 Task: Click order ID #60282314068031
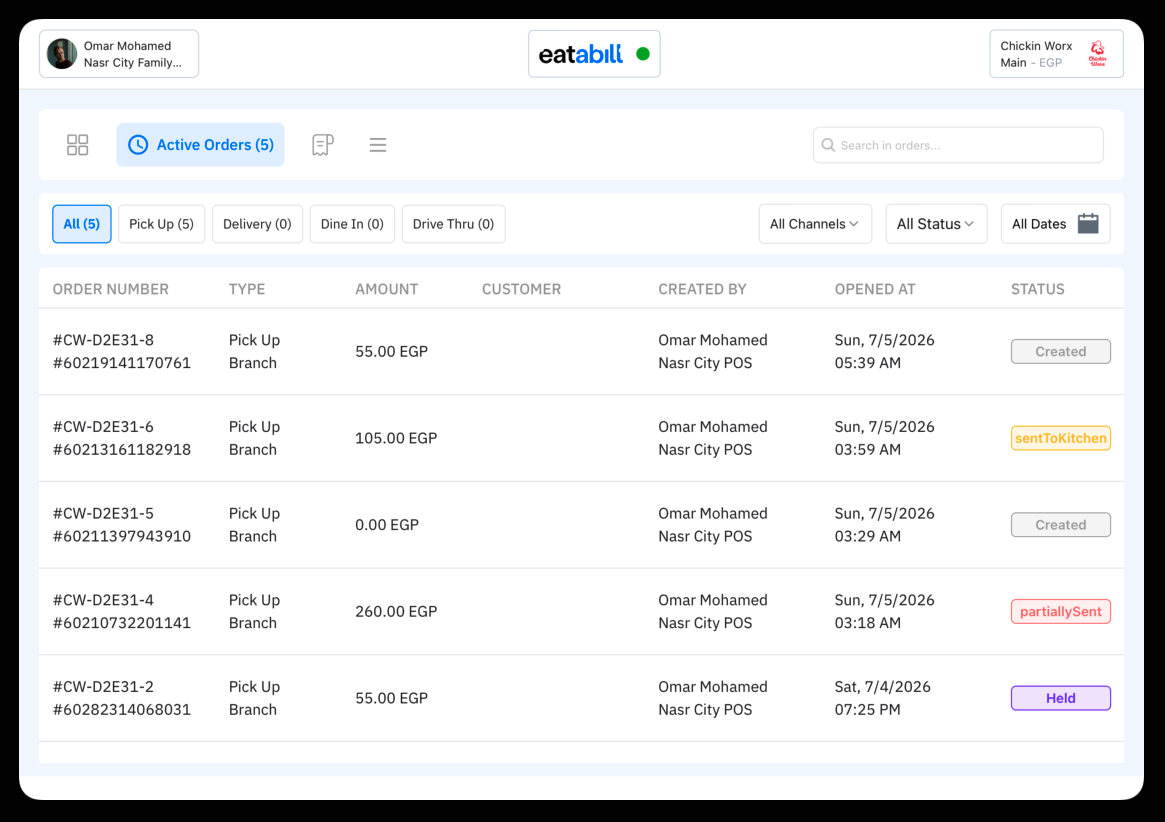tap(122, 710)
